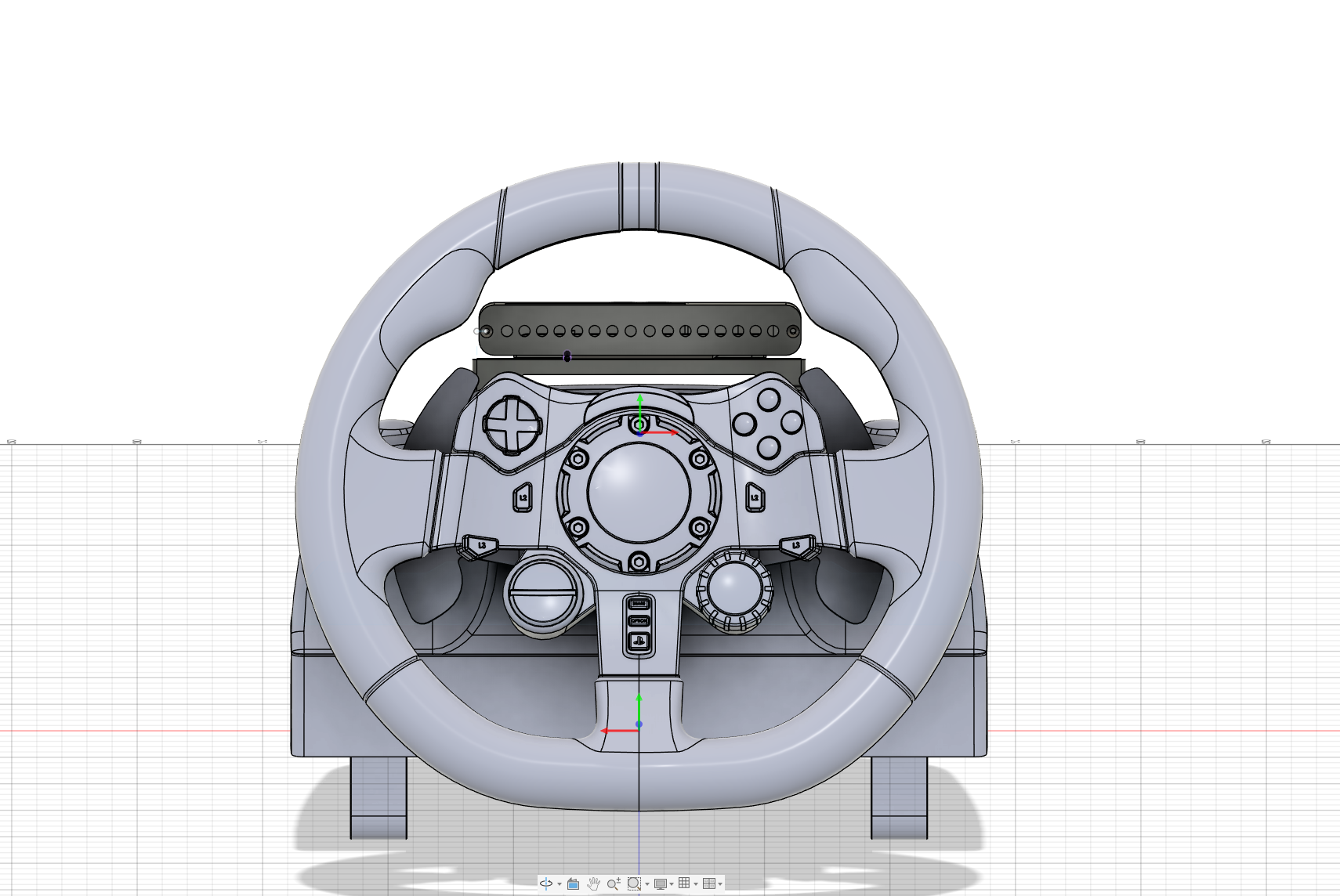This screenshot has width=1340, height=896.
Task: Select the D-pad on the wheel model
Action: 512,425
